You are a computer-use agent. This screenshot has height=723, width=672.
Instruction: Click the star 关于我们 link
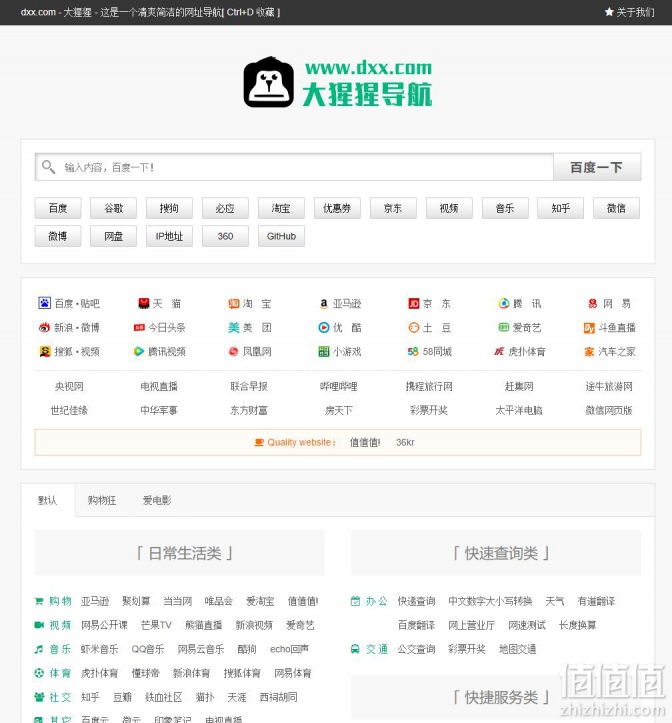click(x=630, y=12)
